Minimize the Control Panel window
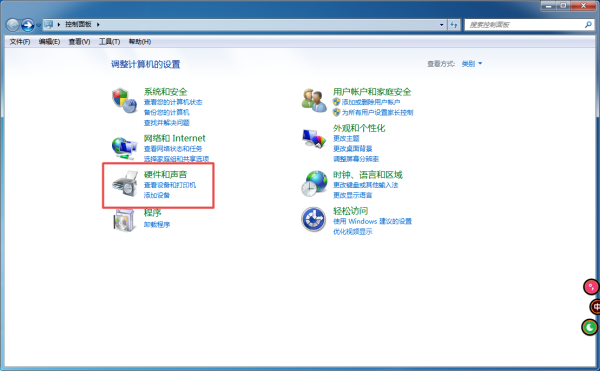600x371 pixels. [548, 5]
